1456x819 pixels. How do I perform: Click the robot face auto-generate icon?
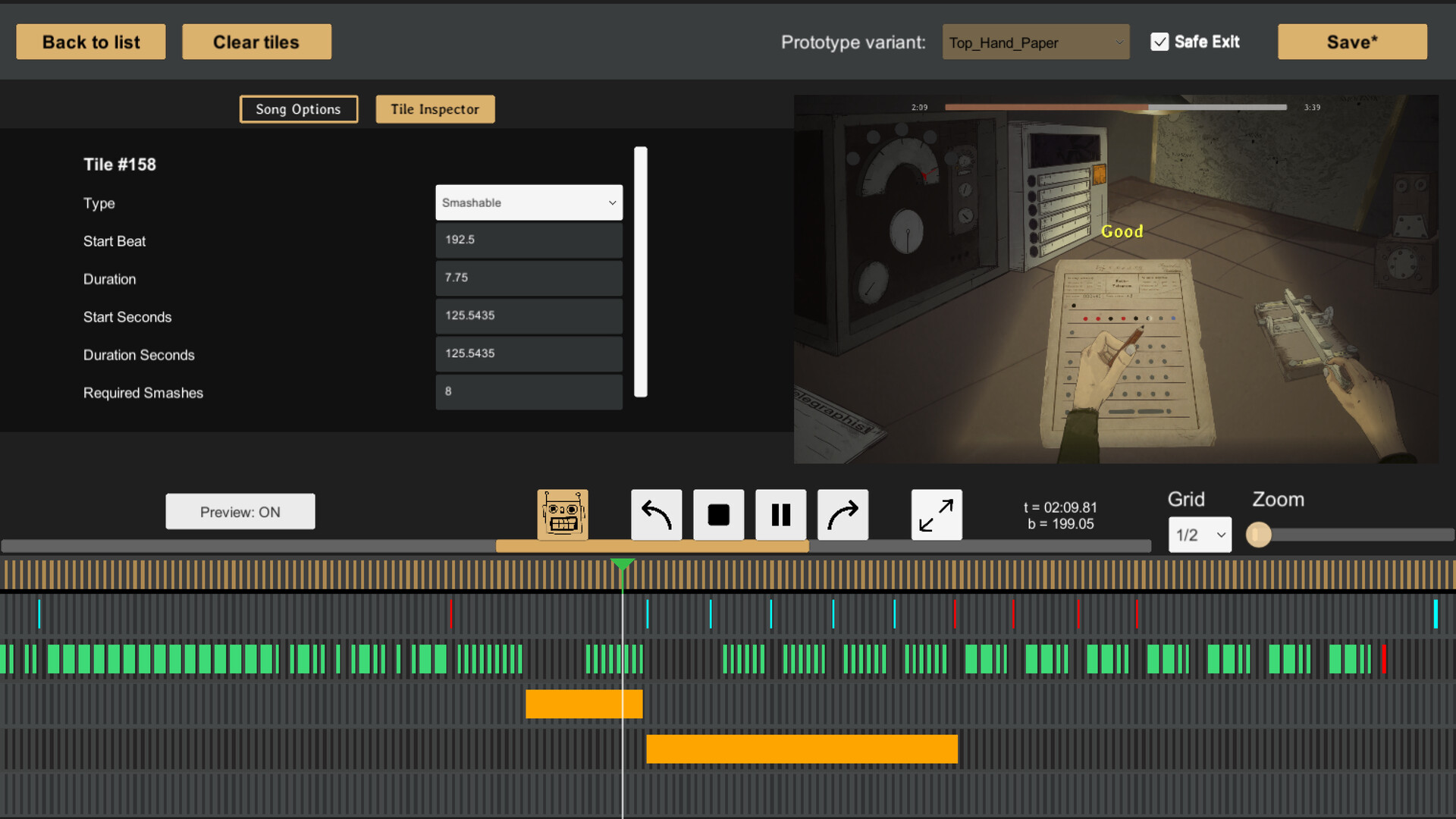(562, 515)
